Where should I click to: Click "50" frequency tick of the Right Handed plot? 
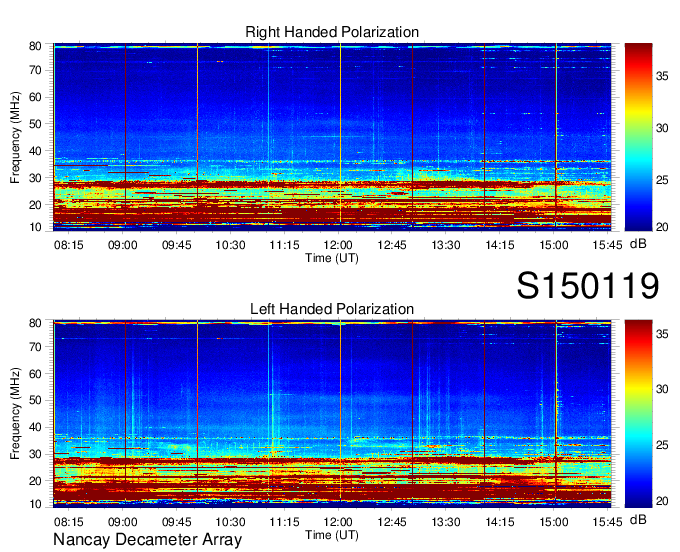coord(35,124)
